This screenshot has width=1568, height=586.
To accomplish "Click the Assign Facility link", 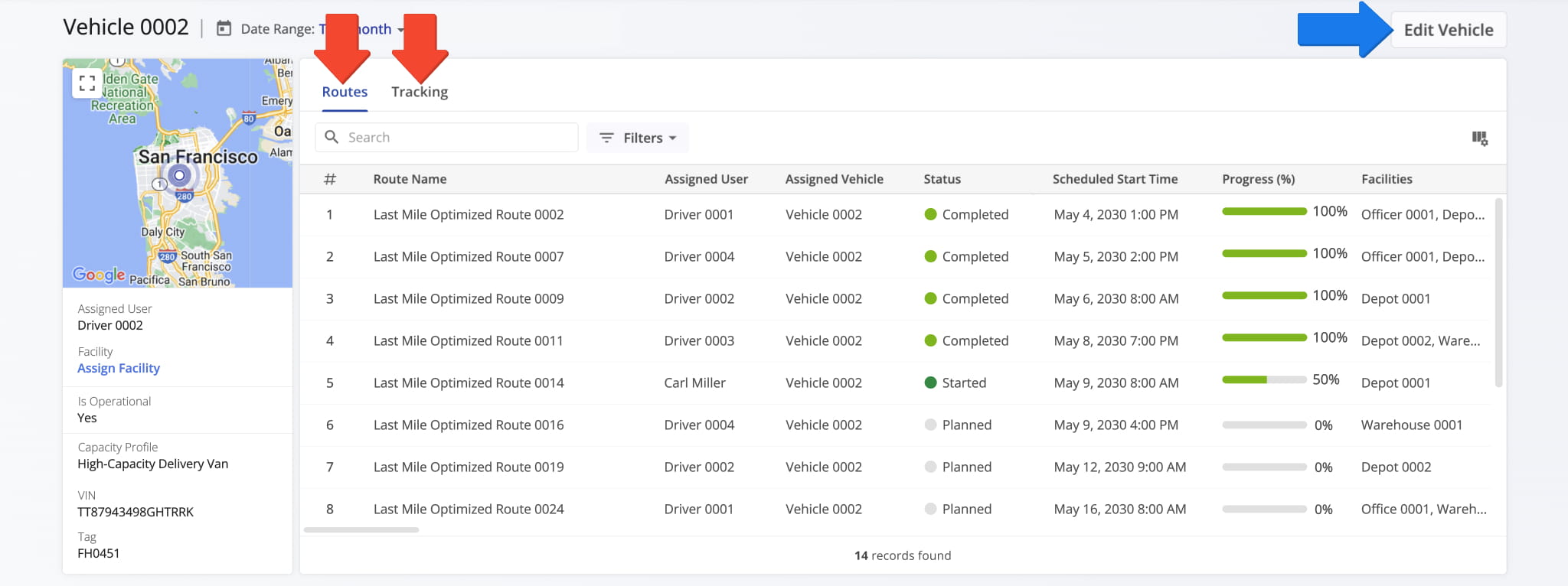I will (119, 368).
